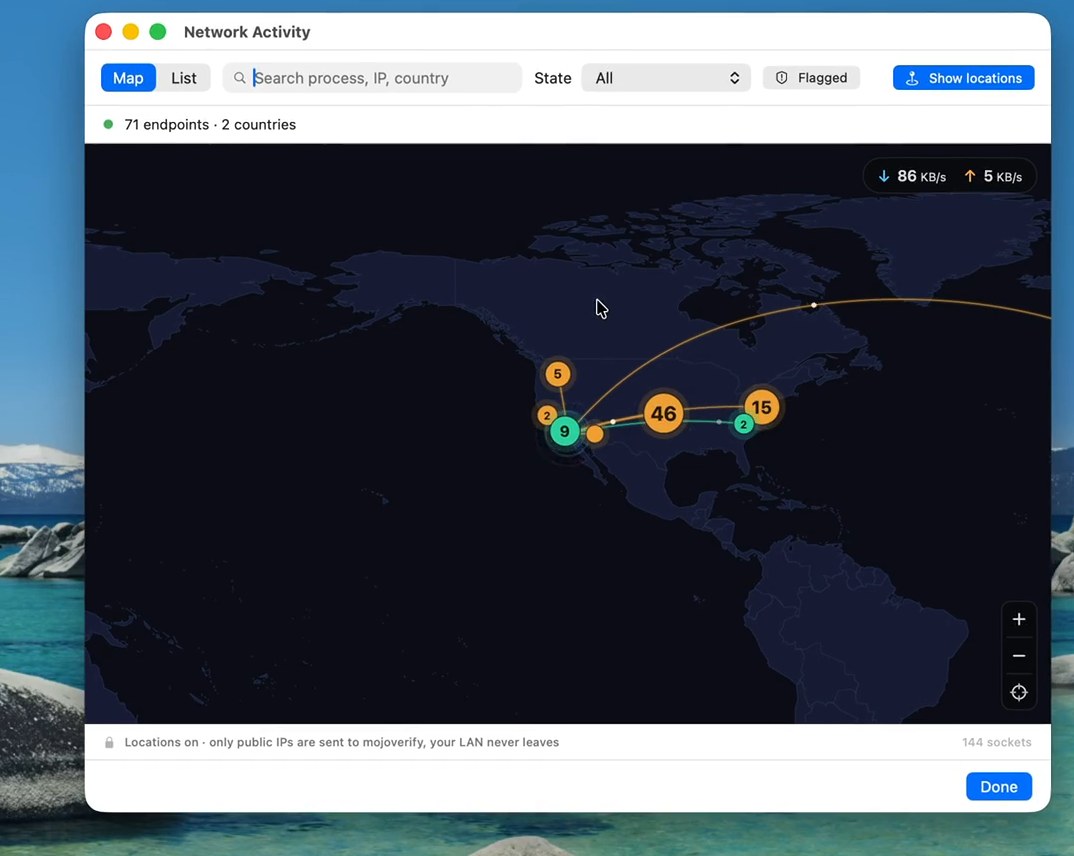Click the green status dot beside endpoints
Screen dimensions: 1074x856
pyautogui.click(x=108, y=125)
